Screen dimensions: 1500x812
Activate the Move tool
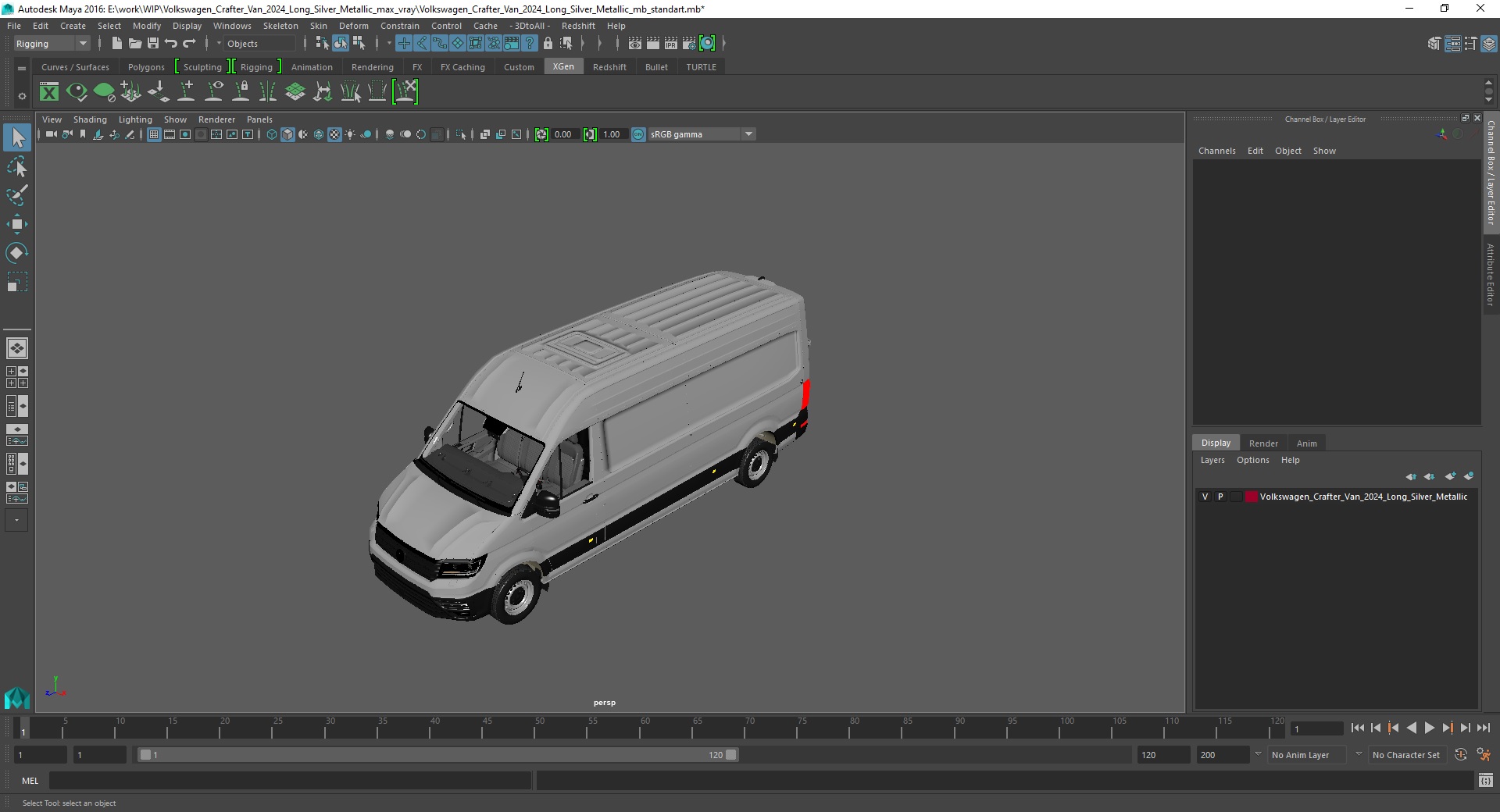click(17, 224)
